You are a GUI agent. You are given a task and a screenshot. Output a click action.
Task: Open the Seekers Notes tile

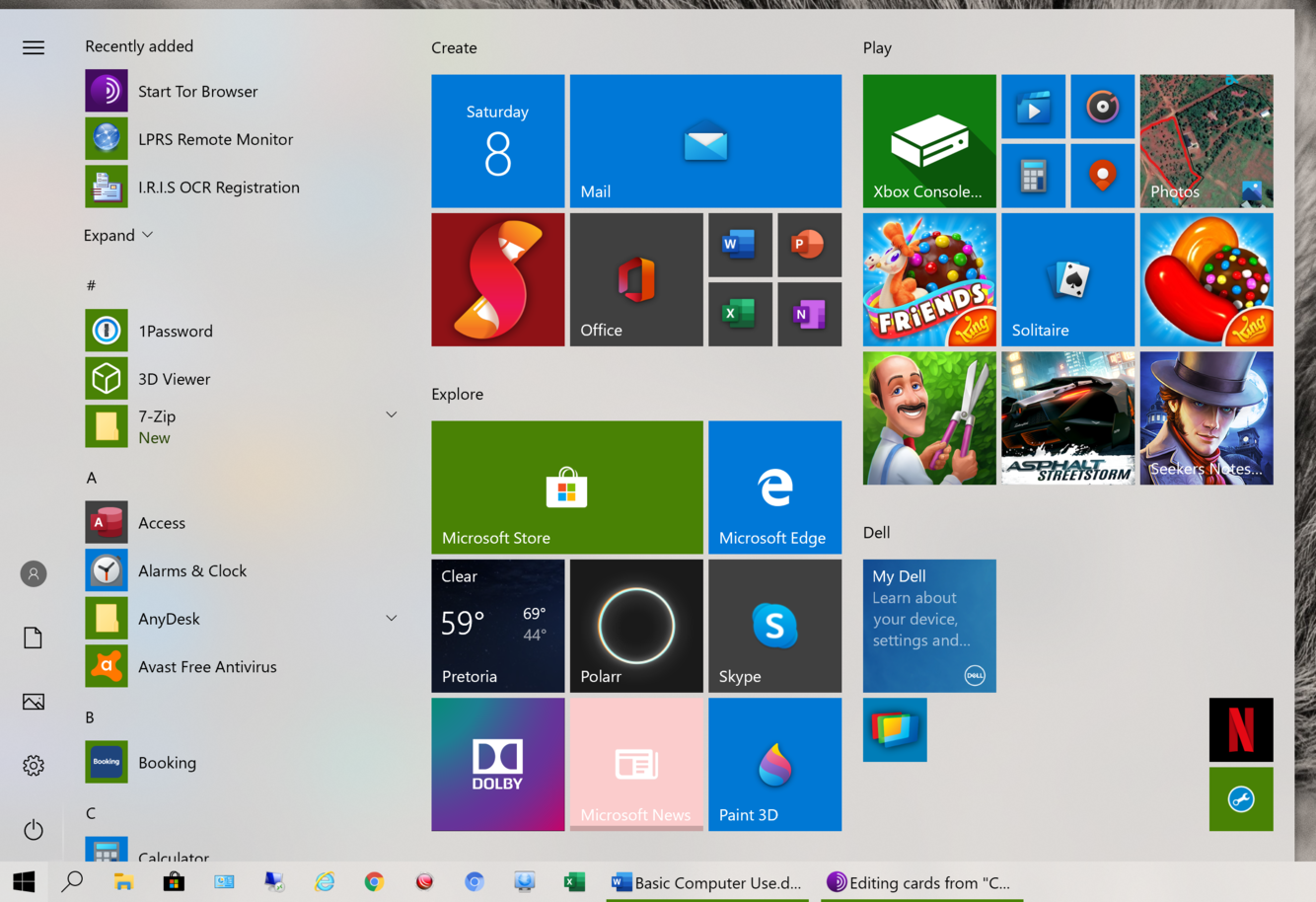point(1206,418)
